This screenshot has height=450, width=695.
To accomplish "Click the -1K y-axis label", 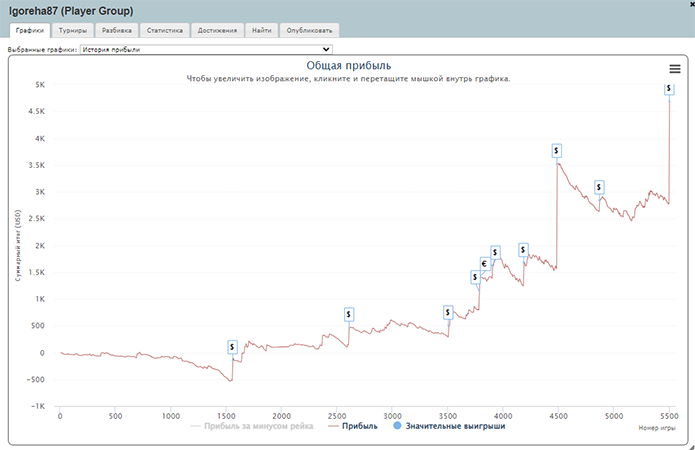I will click(x=36, y=406).
